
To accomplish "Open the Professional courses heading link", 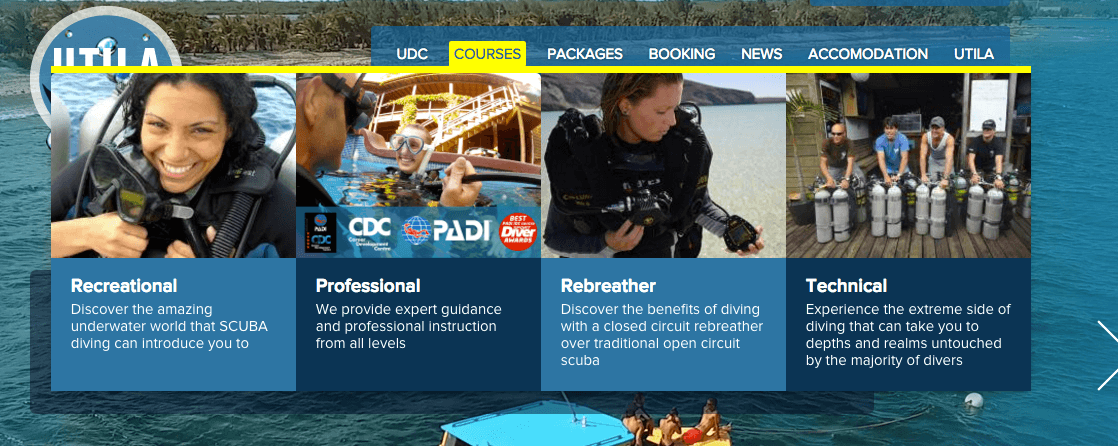I will pos(368,286).
